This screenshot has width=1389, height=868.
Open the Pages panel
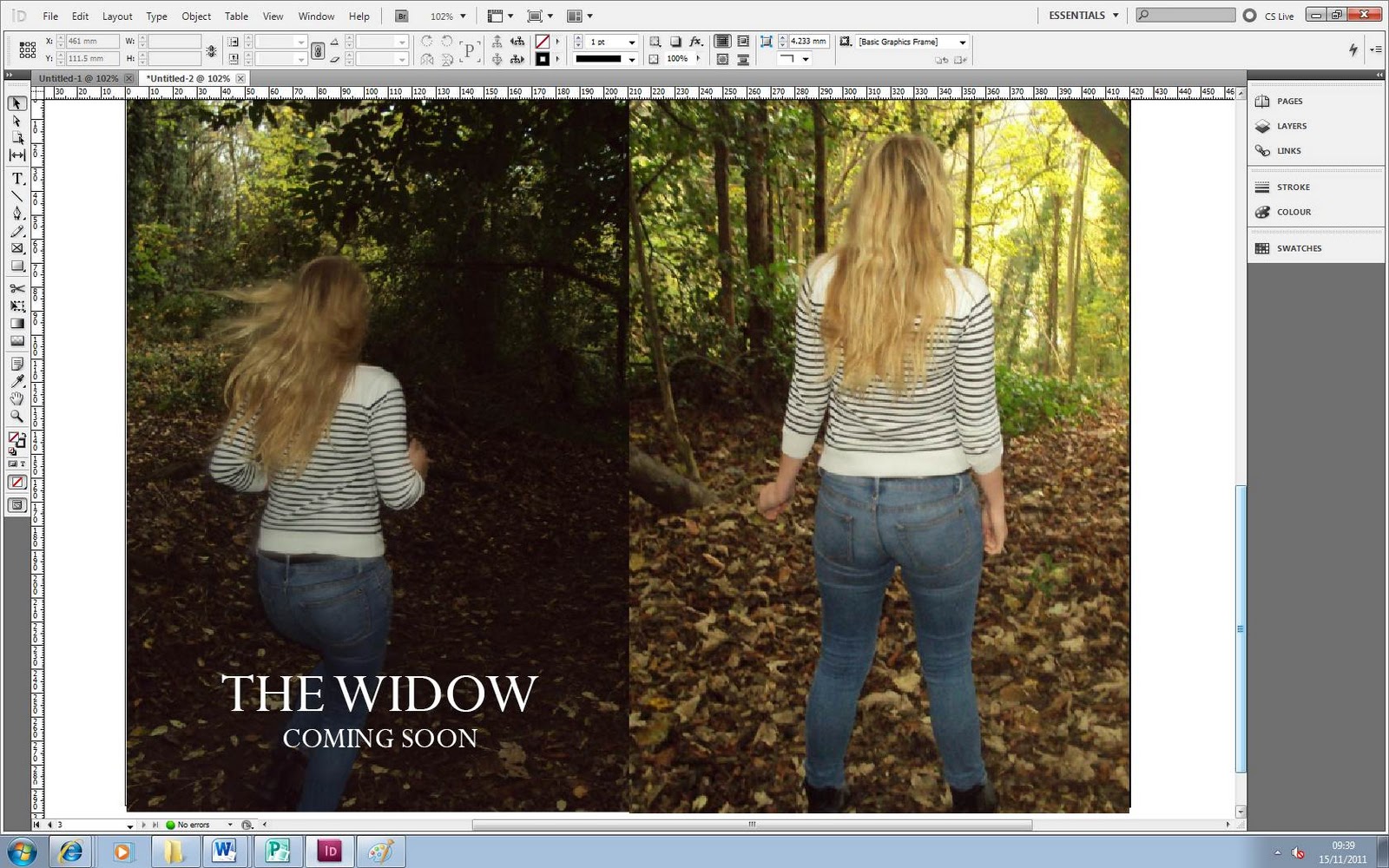click(x=1288, y=101)
